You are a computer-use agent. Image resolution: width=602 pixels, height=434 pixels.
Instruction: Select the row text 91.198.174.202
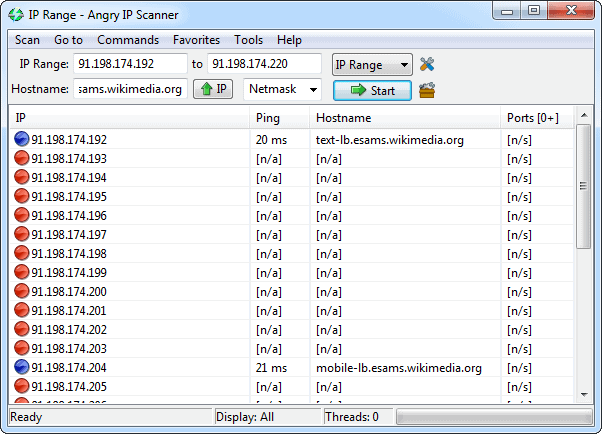tap(69, 330)
